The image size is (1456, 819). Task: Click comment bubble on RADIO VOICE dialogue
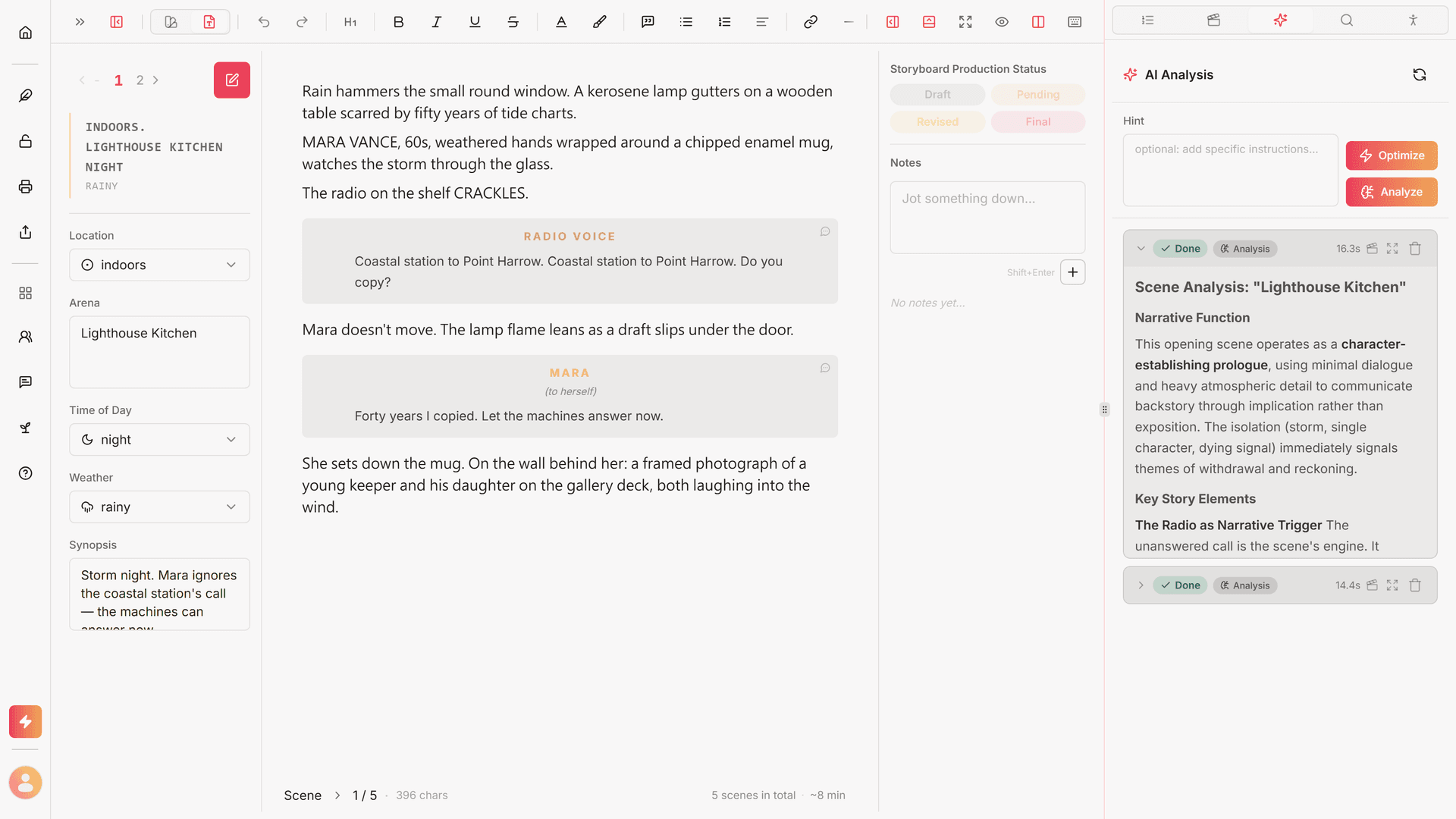click(825, 231)
